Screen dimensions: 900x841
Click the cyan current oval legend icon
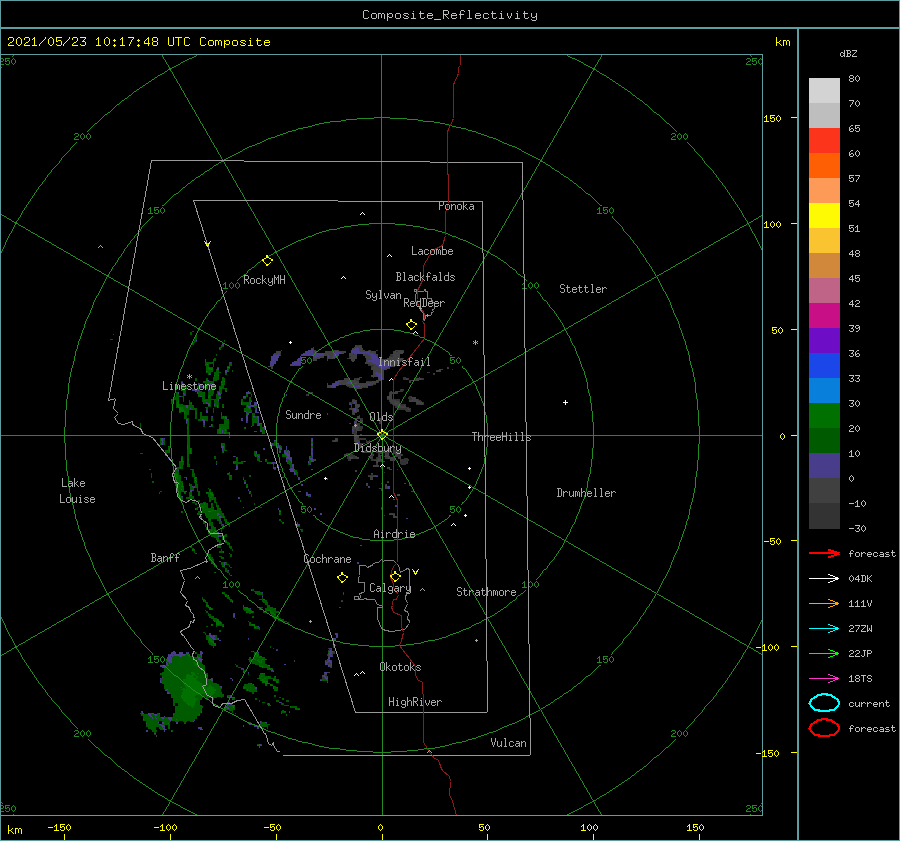click(x=824, y=703)
